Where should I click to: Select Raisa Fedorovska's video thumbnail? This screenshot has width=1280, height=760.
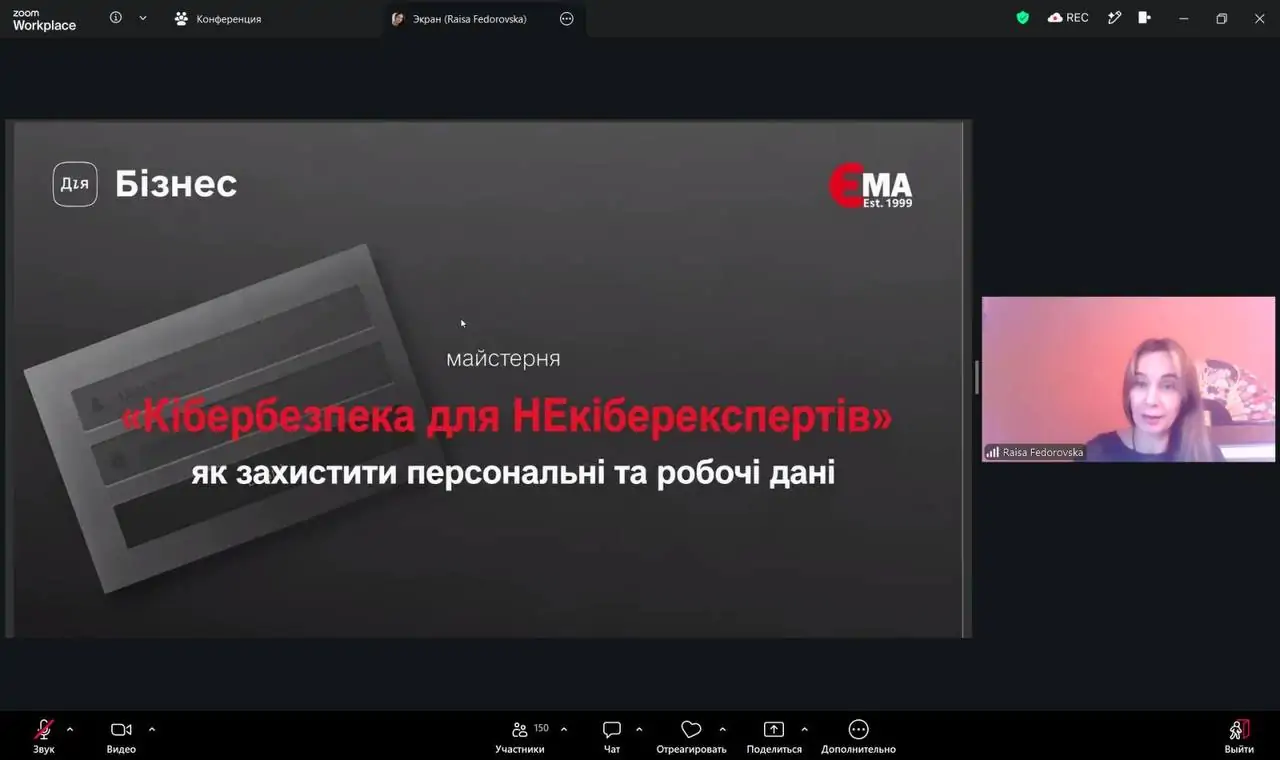1128,379
